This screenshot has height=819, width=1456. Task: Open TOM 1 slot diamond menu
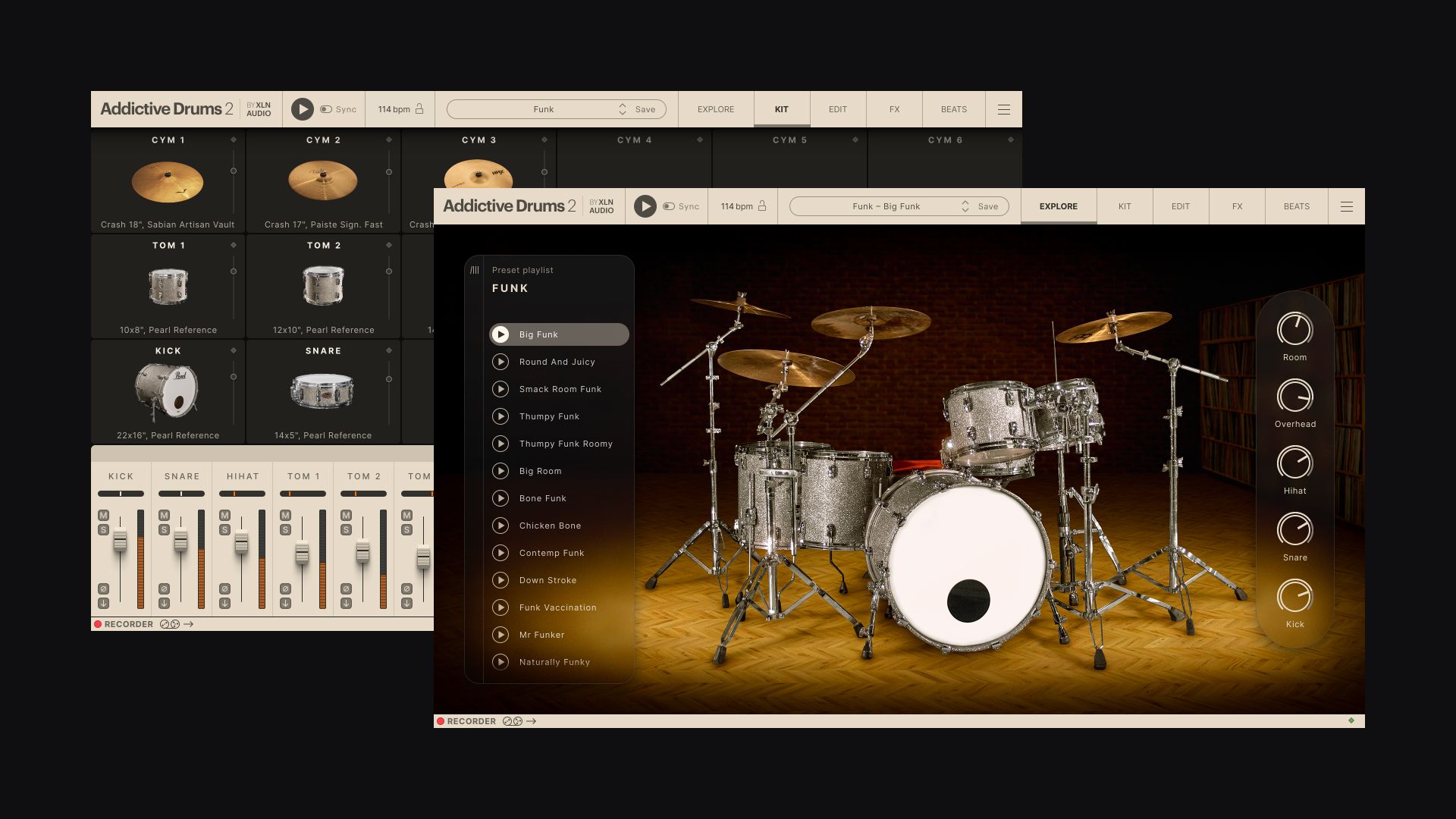(x=234, y=245)
